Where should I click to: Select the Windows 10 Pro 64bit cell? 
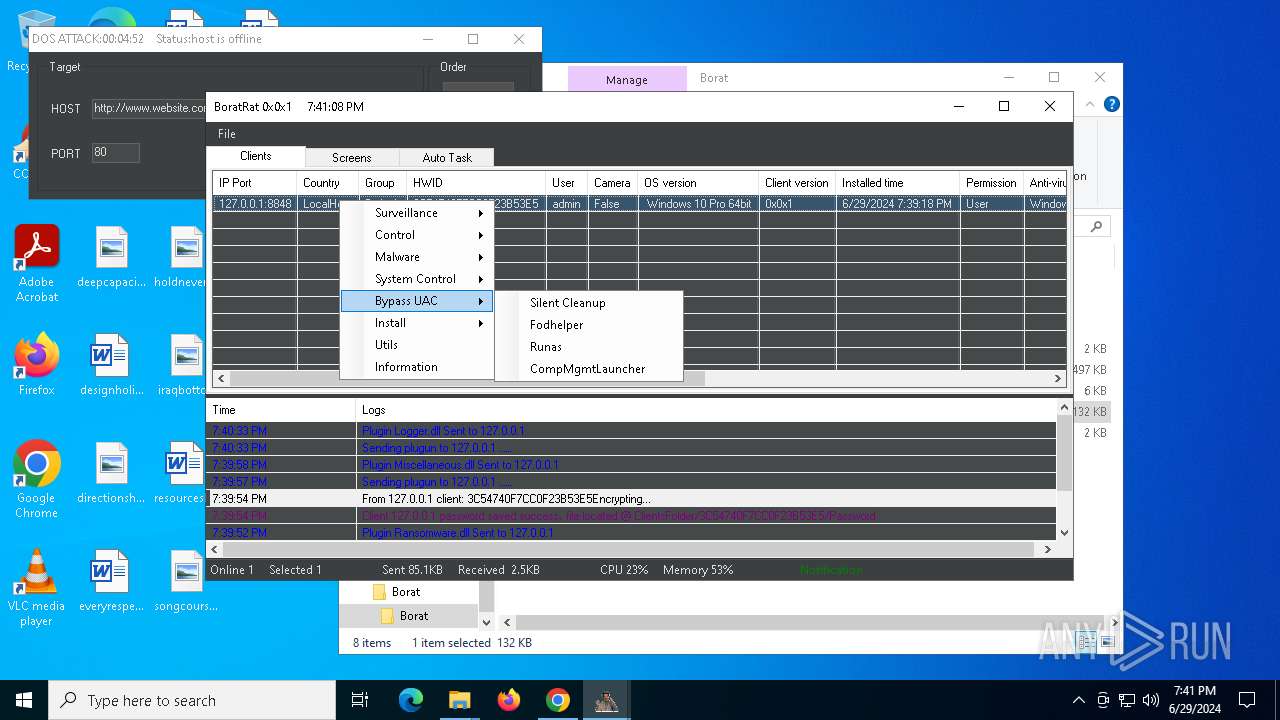click(x=698, y=204)
